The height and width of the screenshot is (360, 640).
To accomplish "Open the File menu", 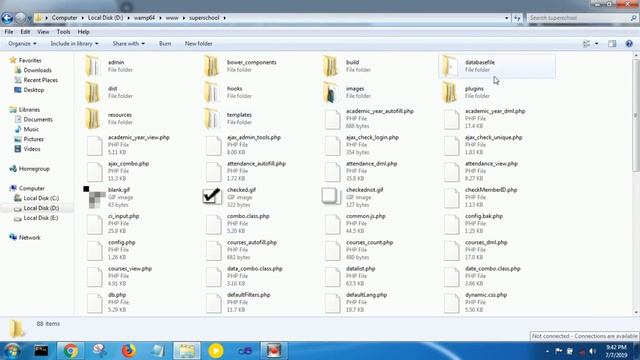I will [x=9, y=32].
